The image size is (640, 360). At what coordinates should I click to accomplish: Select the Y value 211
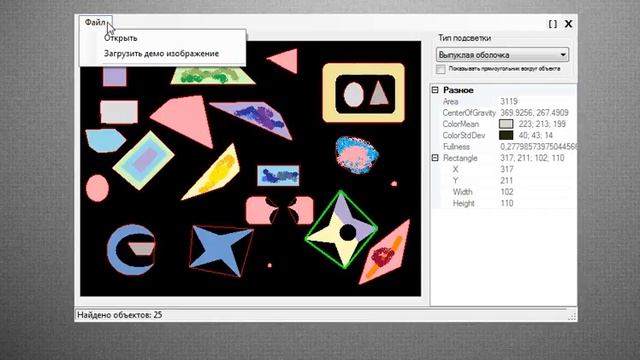pos(507,180)
